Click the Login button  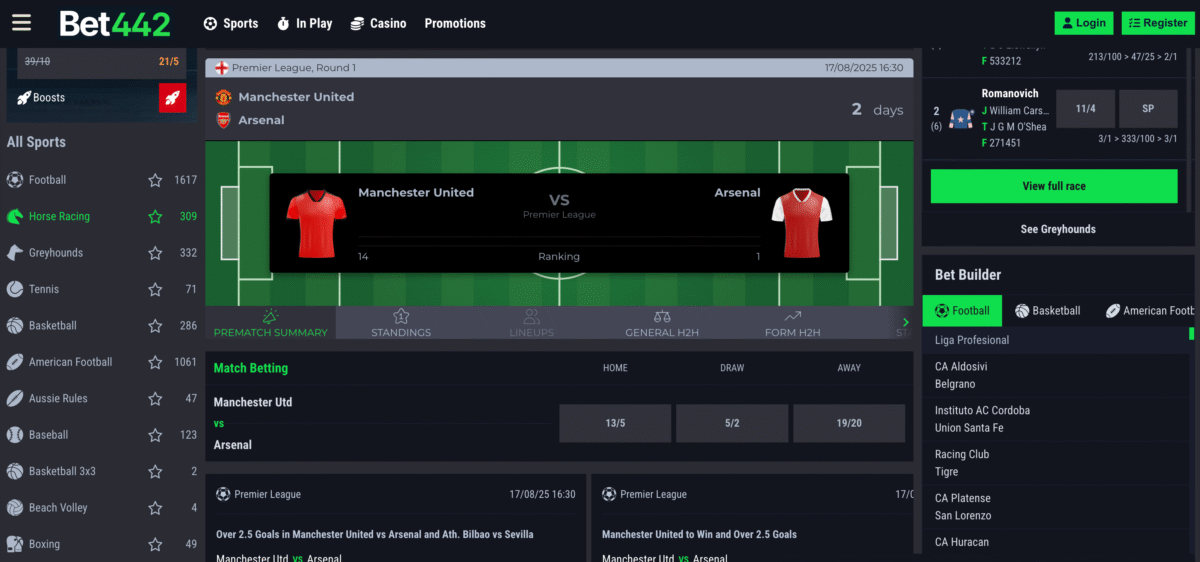pyautogui.click(x=1084, y=23)
